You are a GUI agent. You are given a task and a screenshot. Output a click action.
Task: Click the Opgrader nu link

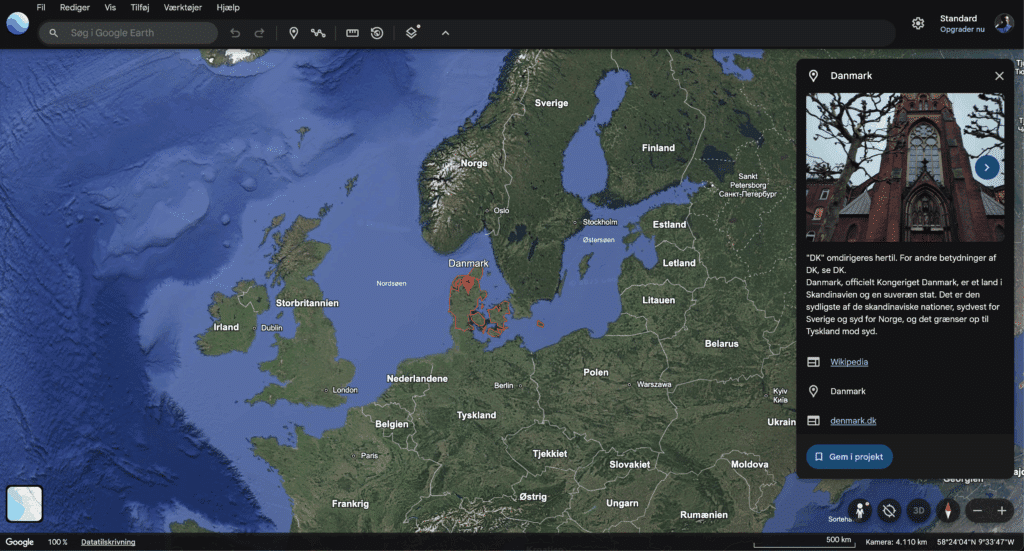point(962,29)
